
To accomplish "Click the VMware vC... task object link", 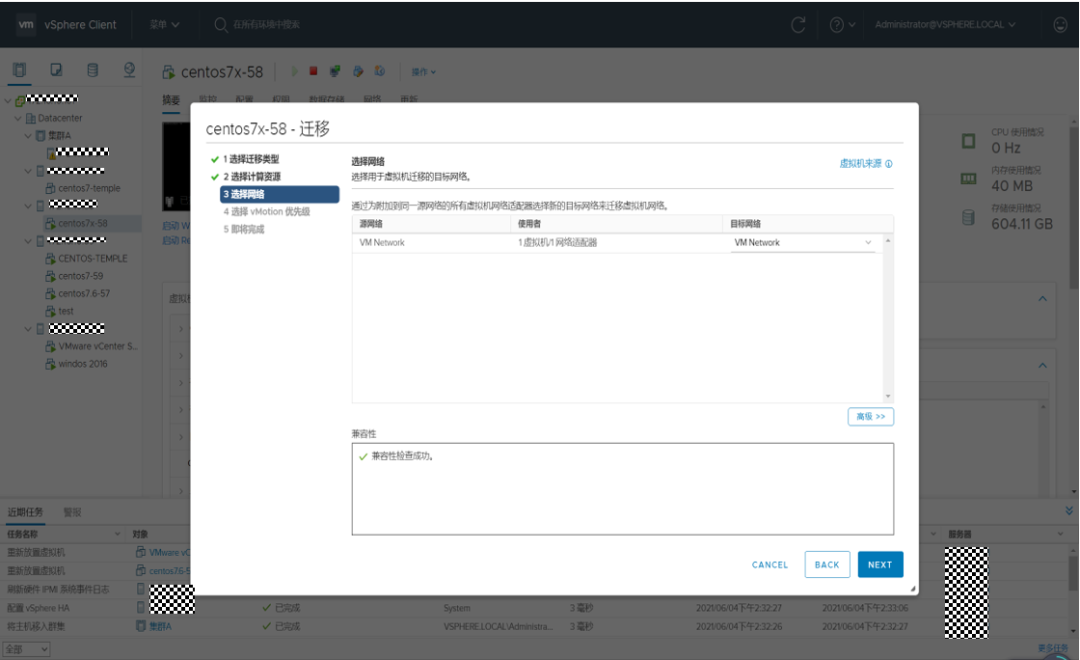I will [169, 553].
